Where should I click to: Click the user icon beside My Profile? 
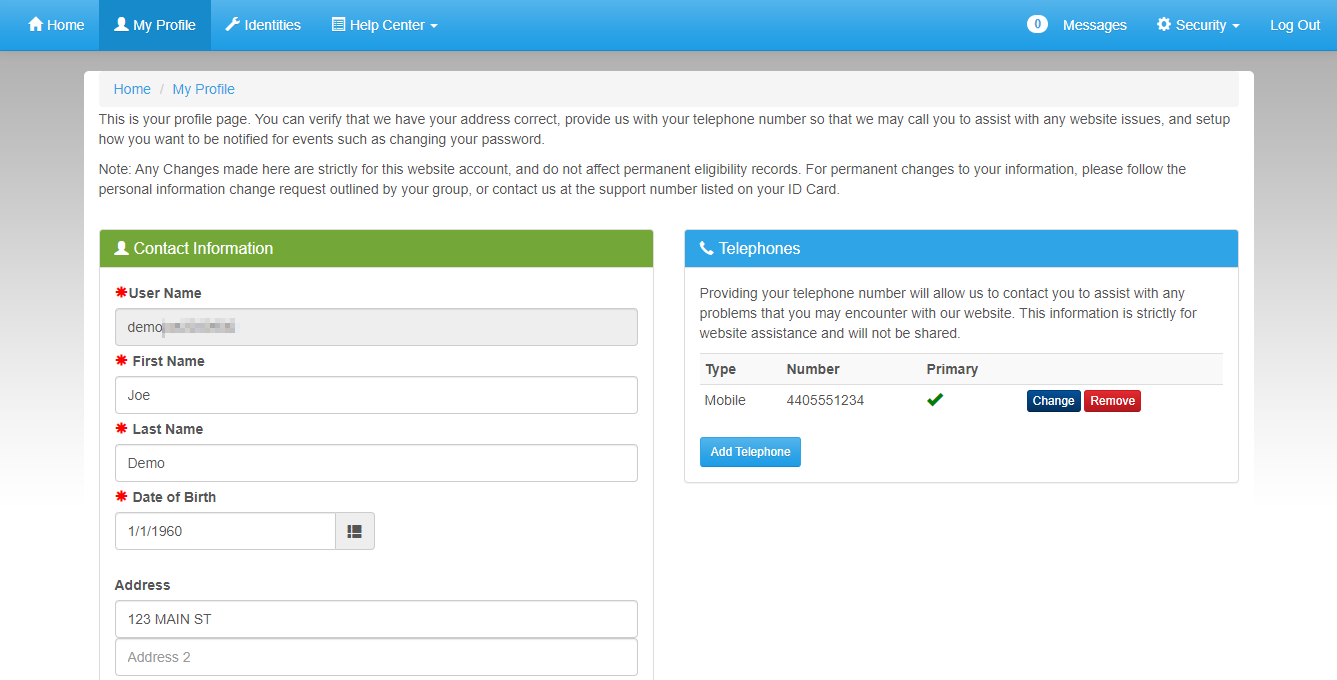click(x=121, y=24)
